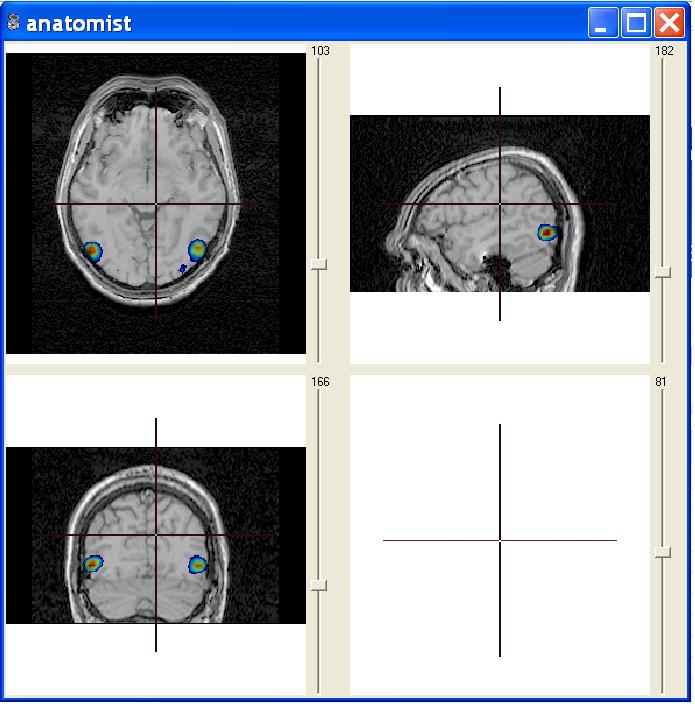Click the crosshair intersection in sagittal view
The height and width of the screenshot is (704, 695).
click(x=500, y=204)
